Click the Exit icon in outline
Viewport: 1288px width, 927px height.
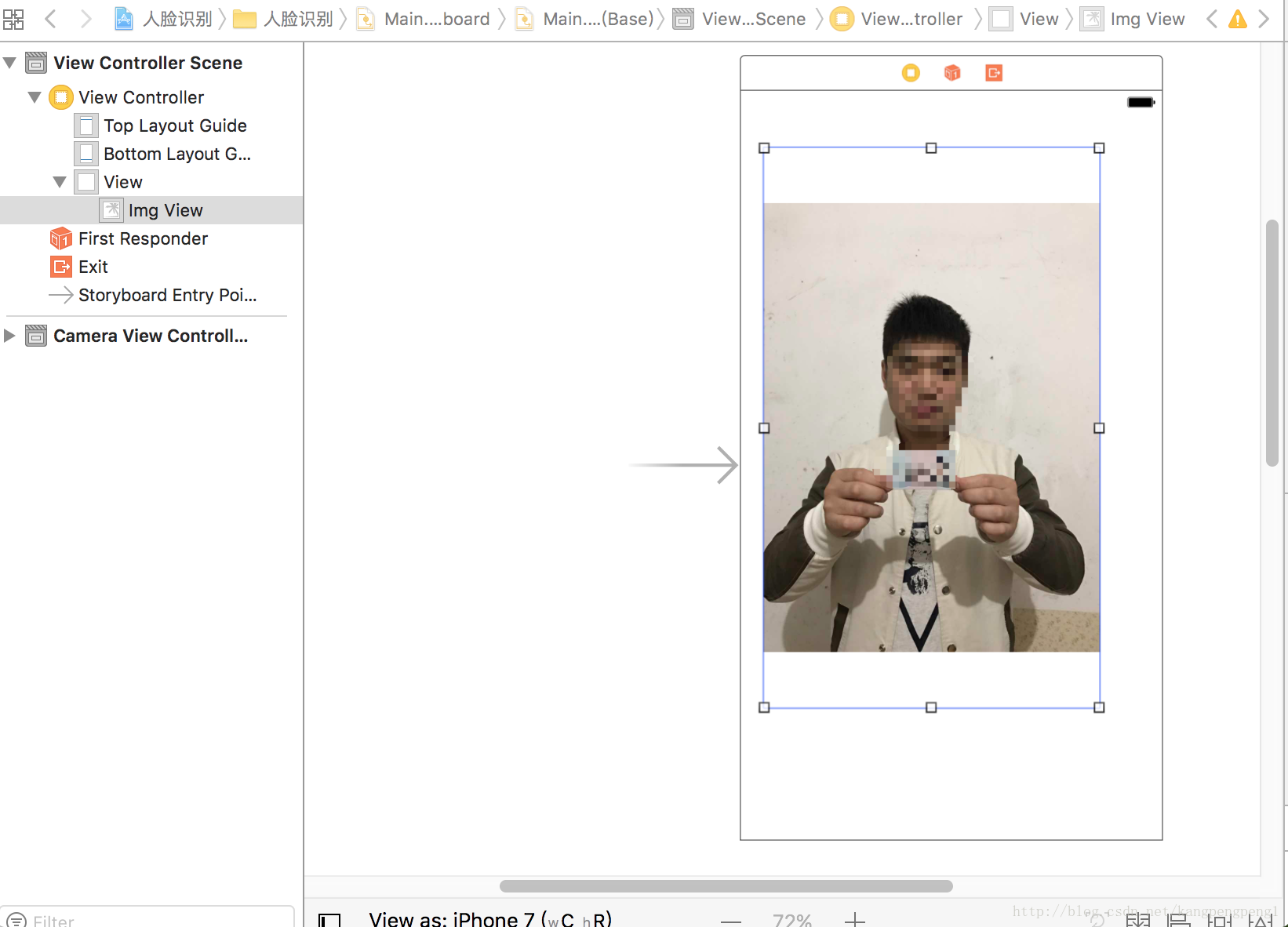click(61, 267)
